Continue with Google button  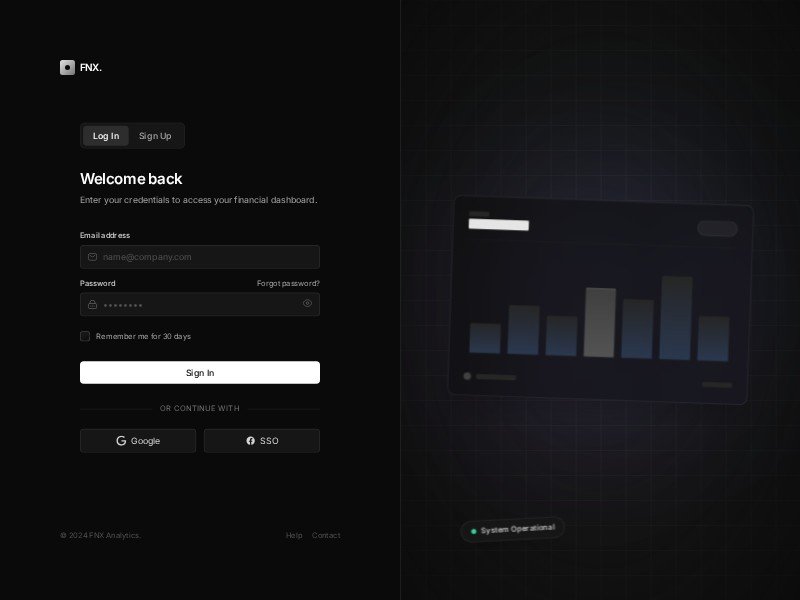pyautogui.click(x=138, y=441)
